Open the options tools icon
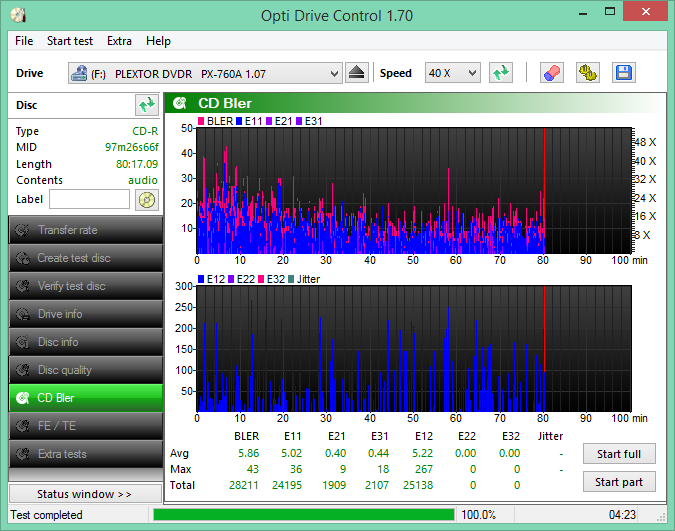Viewport: 675px width, 531px height. click(x=587, y=73)
